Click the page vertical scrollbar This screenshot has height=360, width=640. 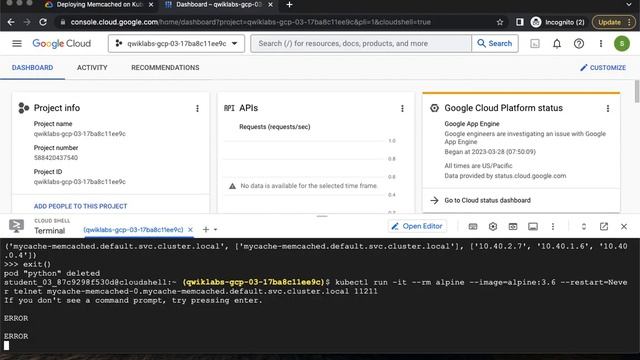point(637,92)
